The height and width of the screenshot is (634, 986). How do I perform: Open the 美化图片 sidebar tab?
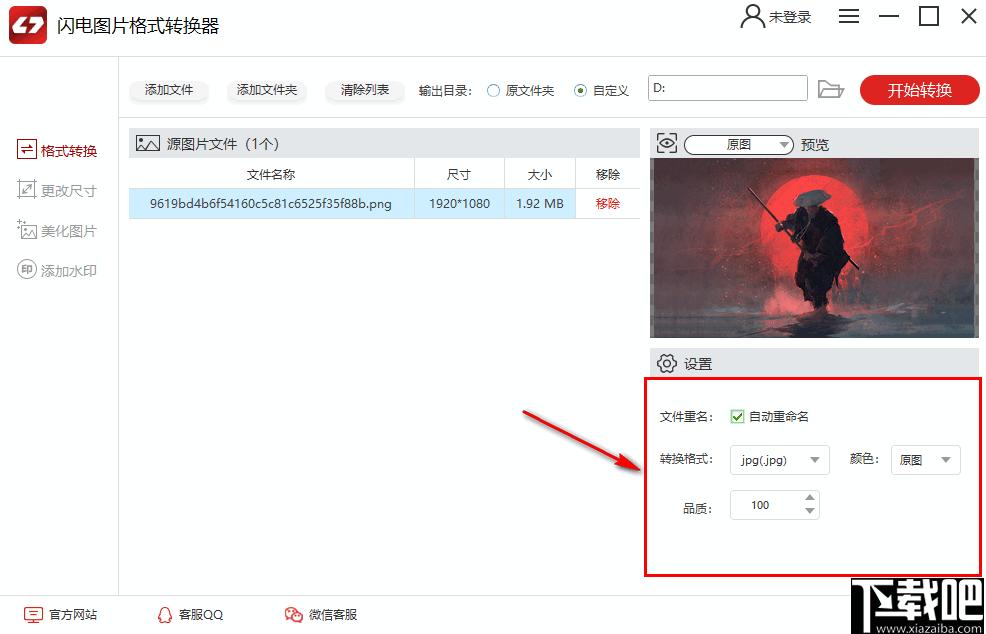[x=57, y=231]
